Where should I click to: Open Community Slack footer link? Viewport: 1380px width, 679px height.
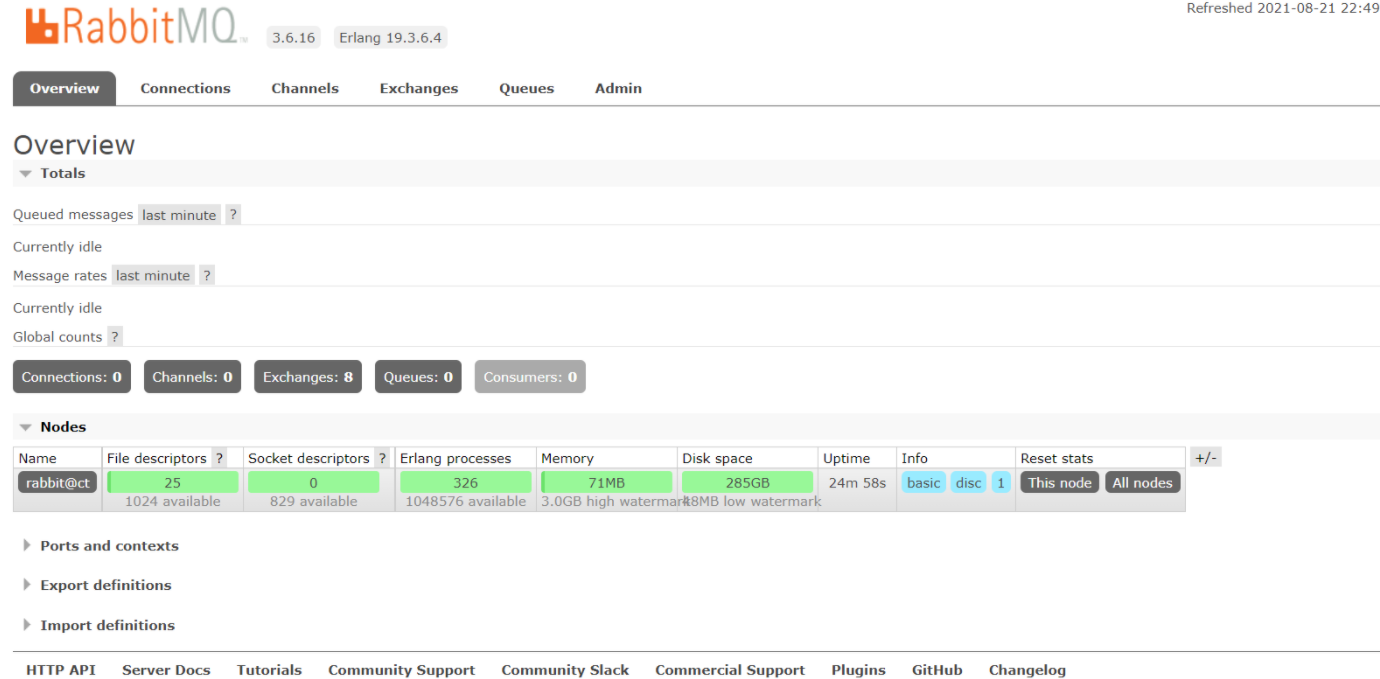point(565,670)
